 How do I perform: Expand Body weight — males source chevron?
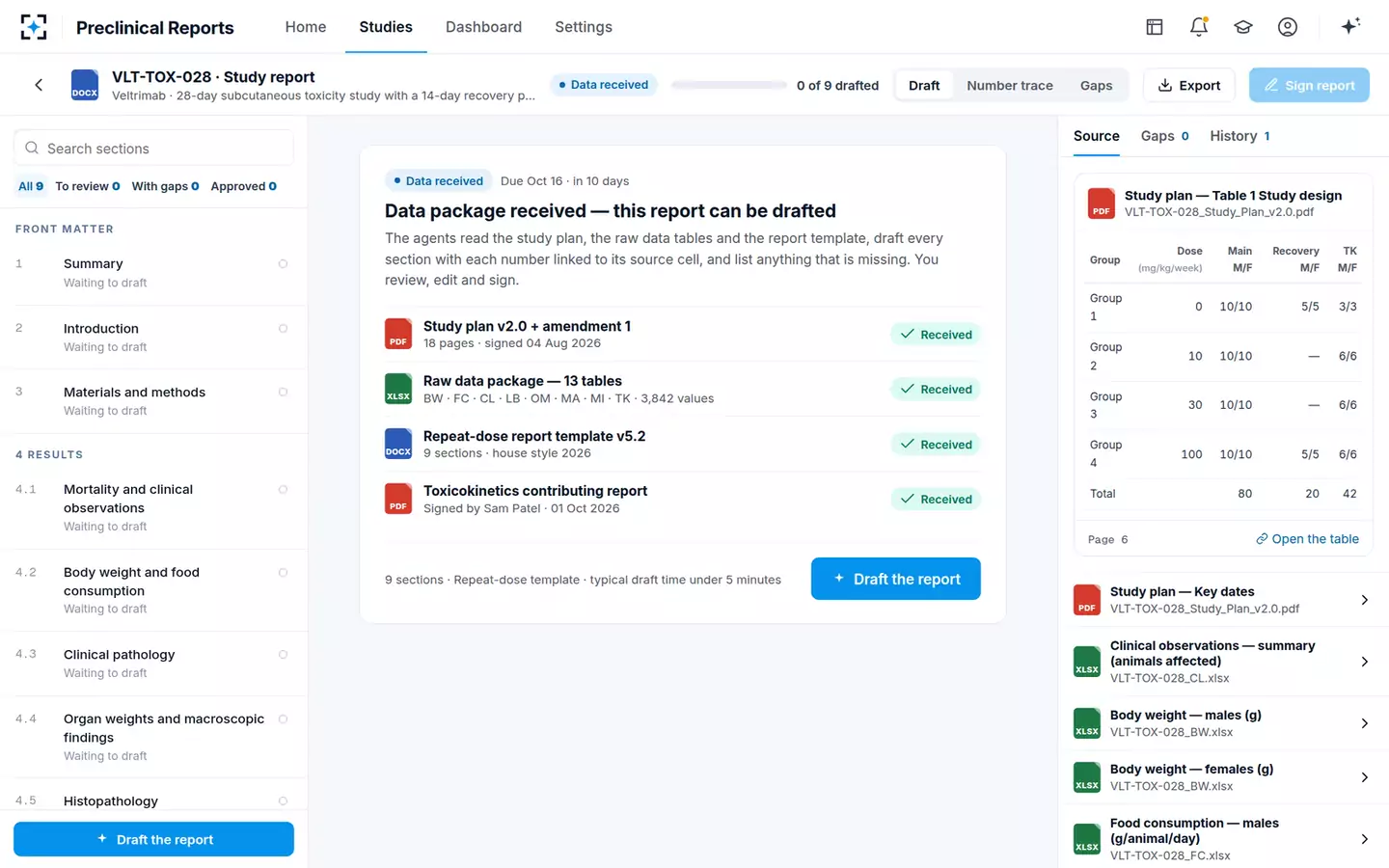pos(1364,723)
